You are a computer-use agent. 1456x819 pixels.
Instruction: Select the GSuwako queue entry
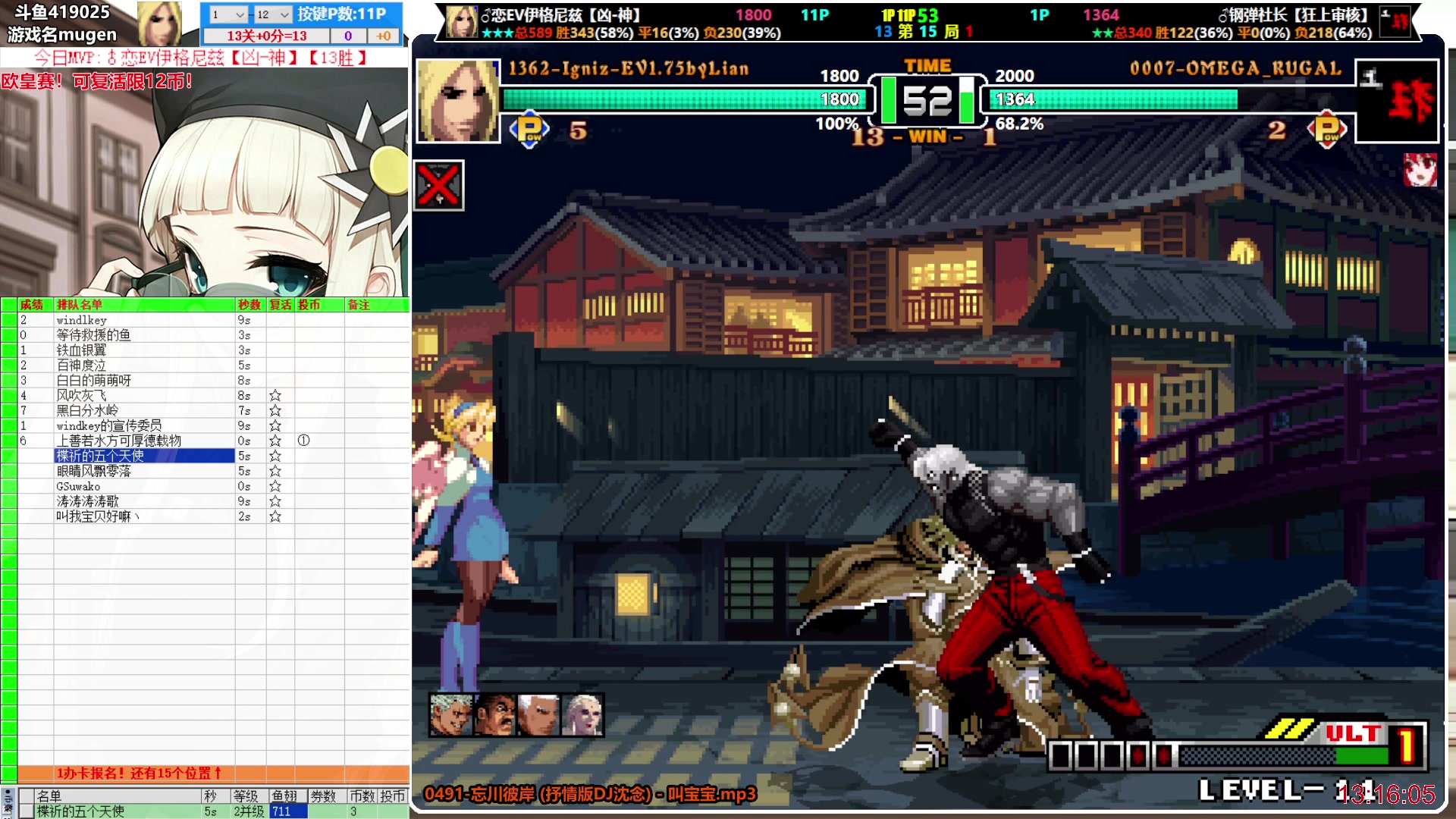coord(78,486)
